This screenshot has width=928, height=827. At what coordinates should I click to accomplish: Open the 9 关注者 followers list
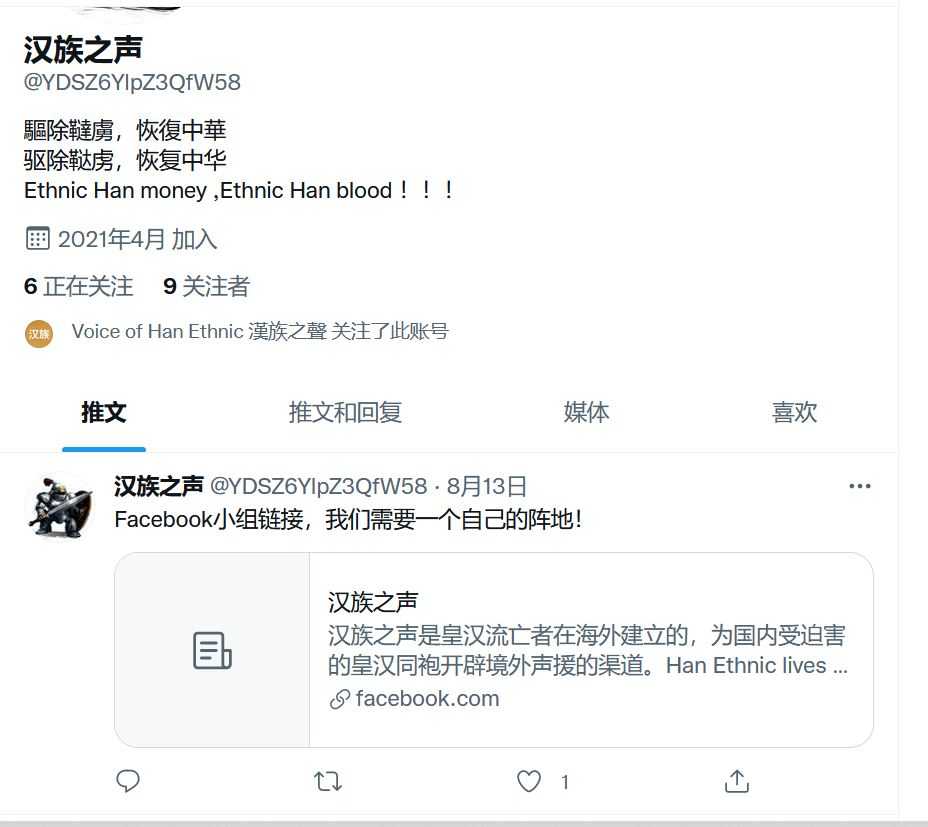click(207, 287)
